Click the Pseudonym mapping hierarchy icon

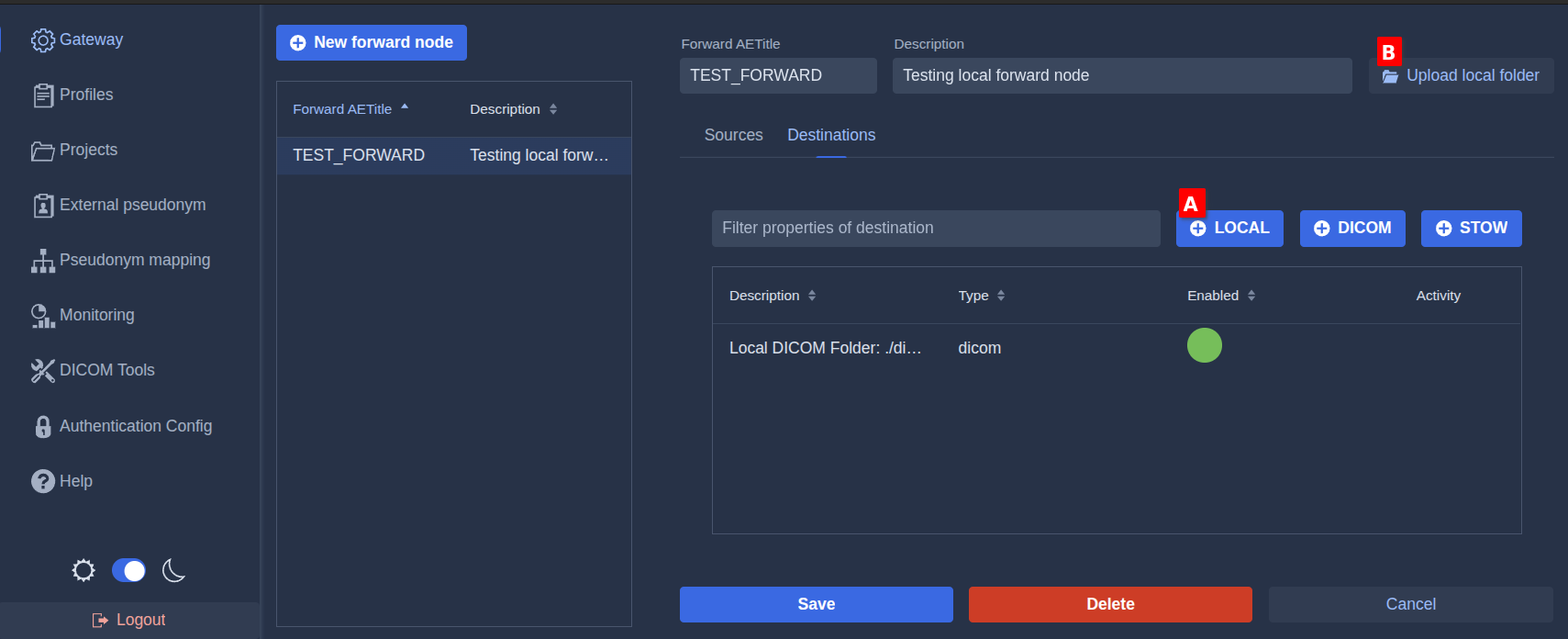(42, 261)
